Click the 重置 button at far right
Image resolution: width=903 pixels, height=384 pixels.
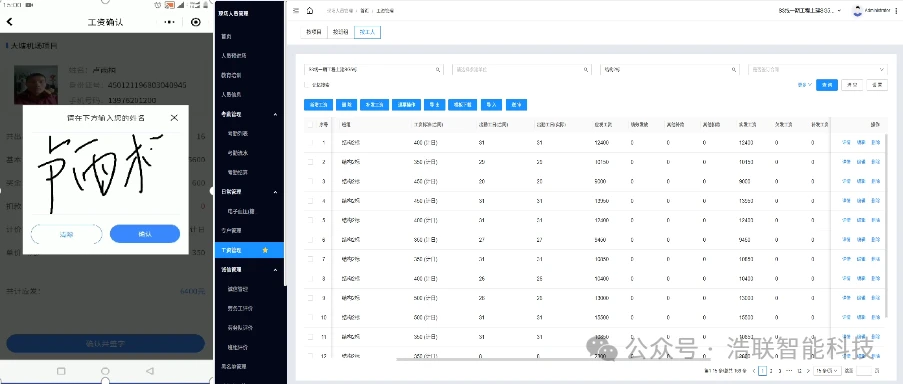pos(878,85)
